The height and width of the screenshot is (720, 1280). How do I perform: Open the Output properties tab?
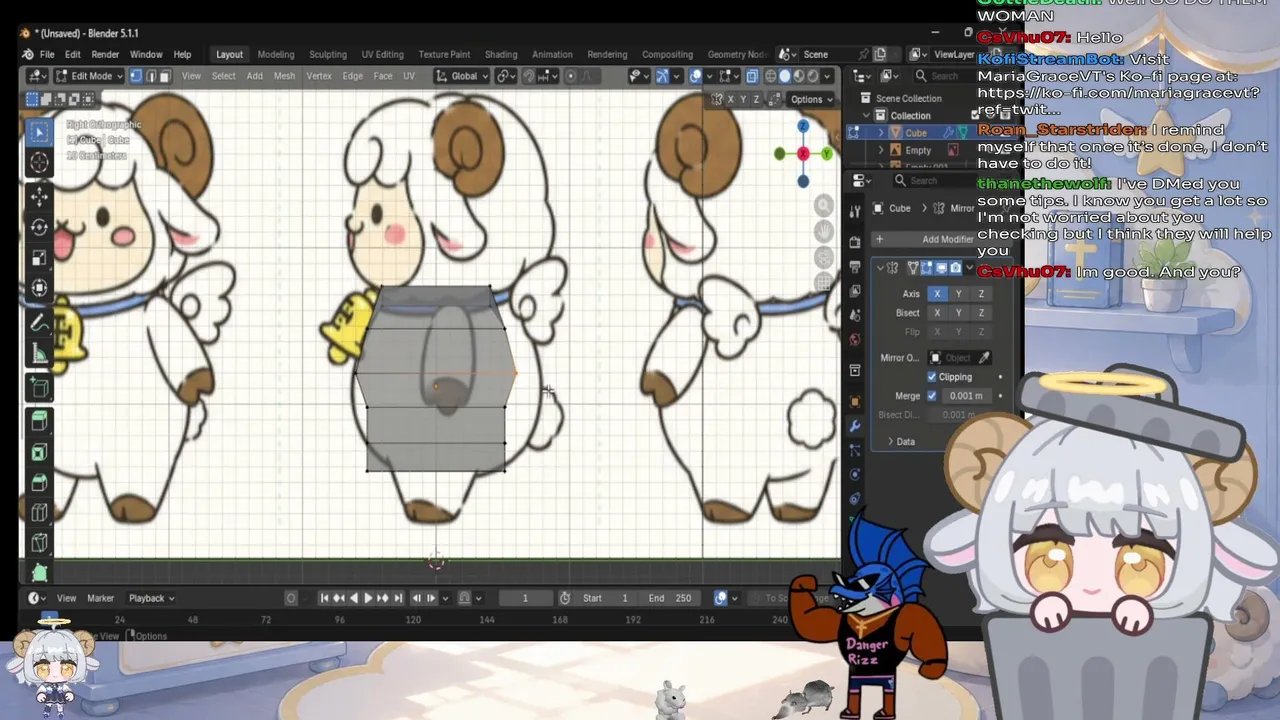tap(855, 267)
